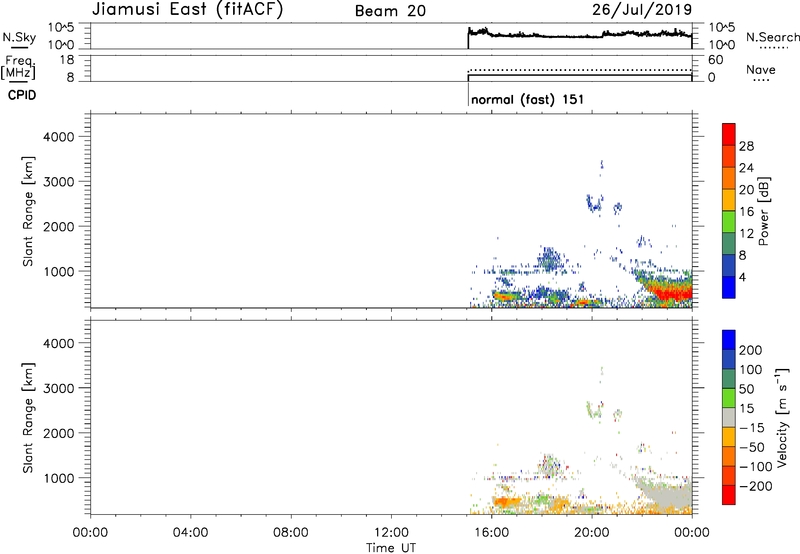Click the "Slant Range [km]" label of power panel
The width and height of the screenshot is (800, 554).
click(28, 211)
